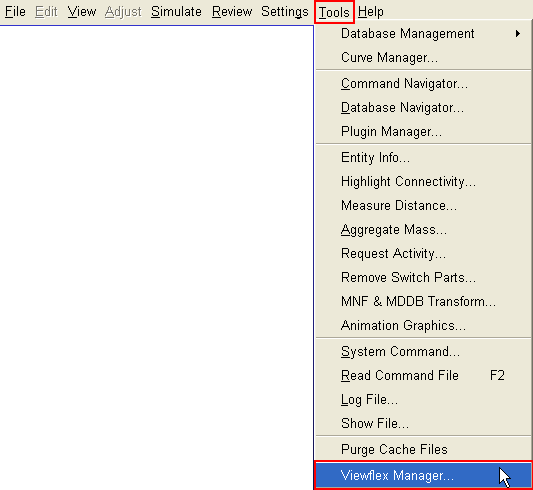This screenshot has width=533, height=490.
Task: Open the Review menu
Action: coord(232,12)
